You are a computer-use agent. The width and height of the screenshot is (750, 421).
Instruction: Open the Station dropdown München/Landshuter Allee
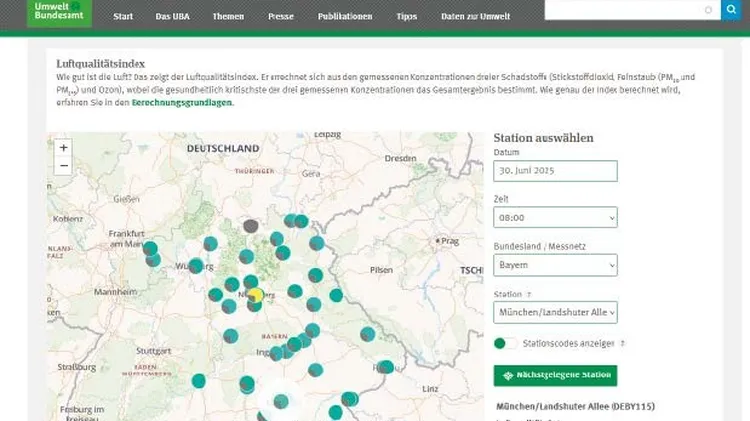coord(555,312)
